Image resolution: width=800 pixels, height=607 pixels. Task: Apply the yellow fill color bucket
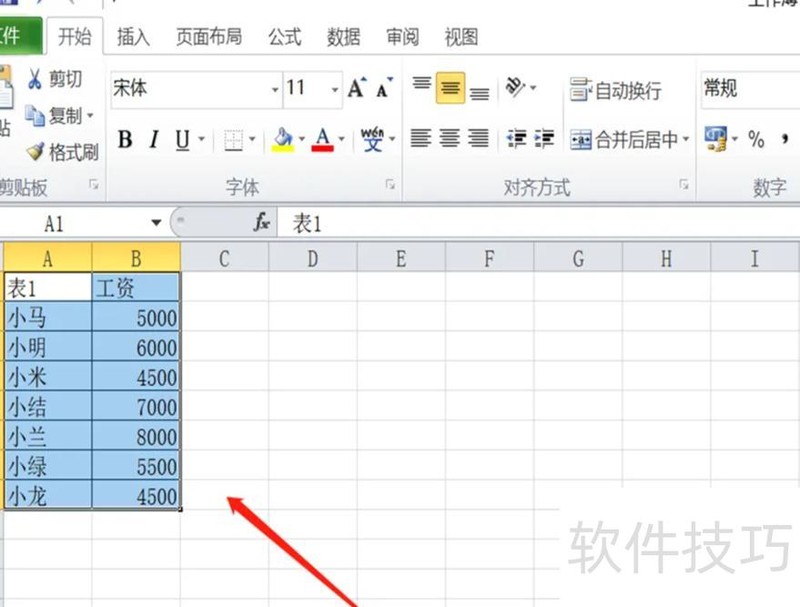pyautogui.click(x=283, y=139)
